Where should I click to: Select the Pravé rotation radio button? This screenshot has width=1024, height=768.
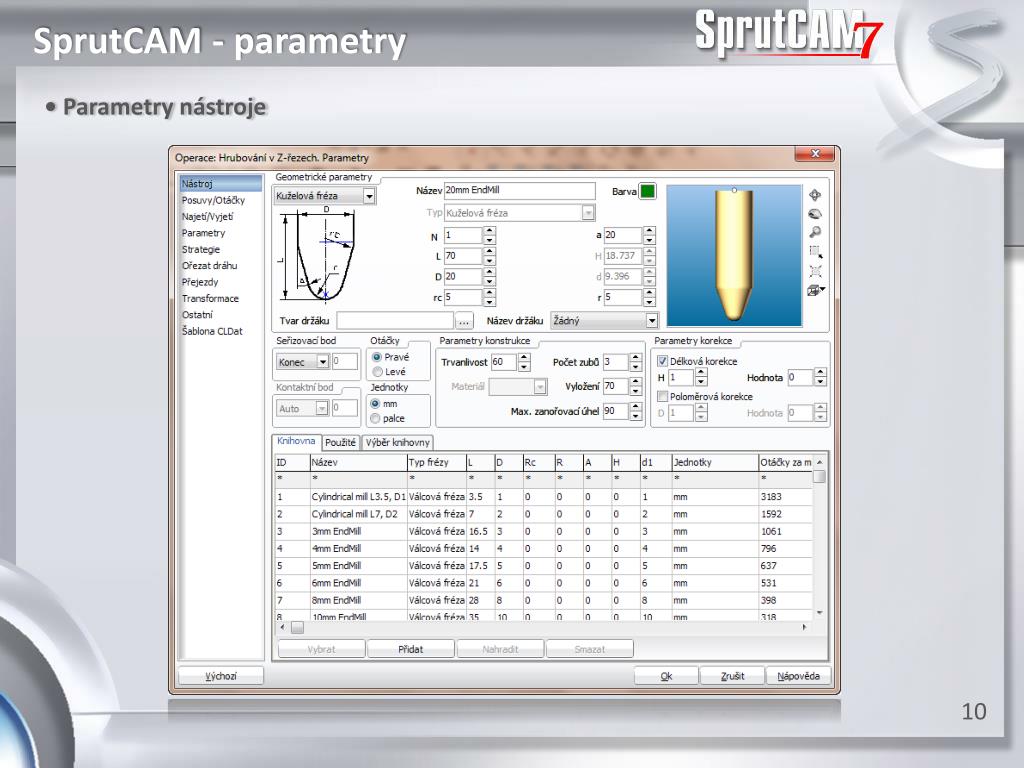tap(377, 357)
